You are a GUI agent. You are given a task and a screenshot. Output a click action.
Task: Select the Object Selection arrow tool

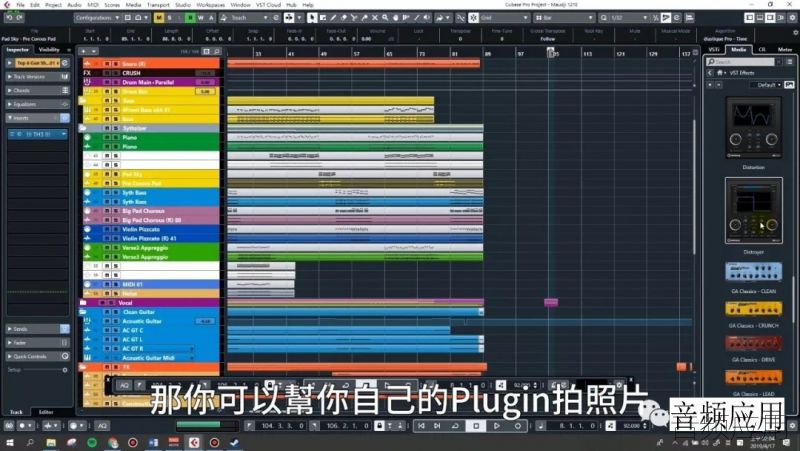[312, 17]
